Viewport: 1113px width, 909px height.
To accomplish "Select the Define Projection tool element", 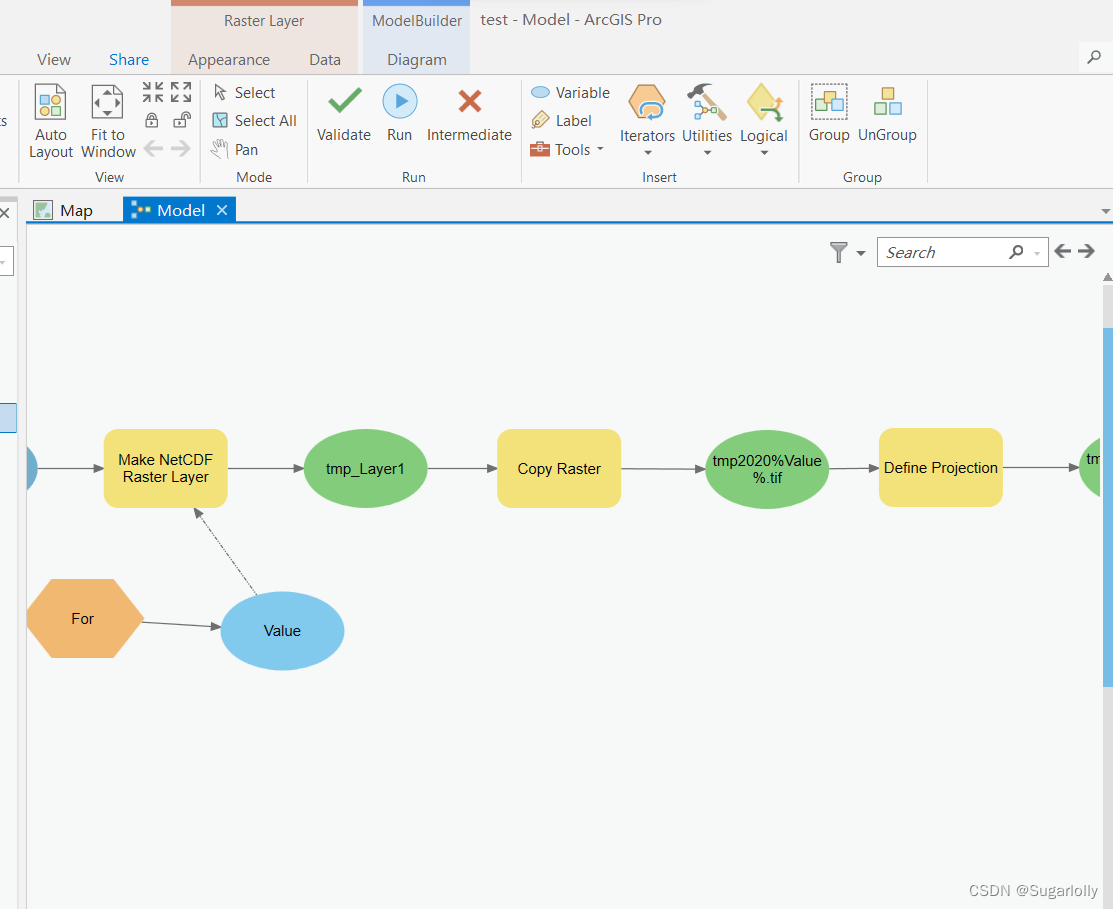I will [941, 468].
